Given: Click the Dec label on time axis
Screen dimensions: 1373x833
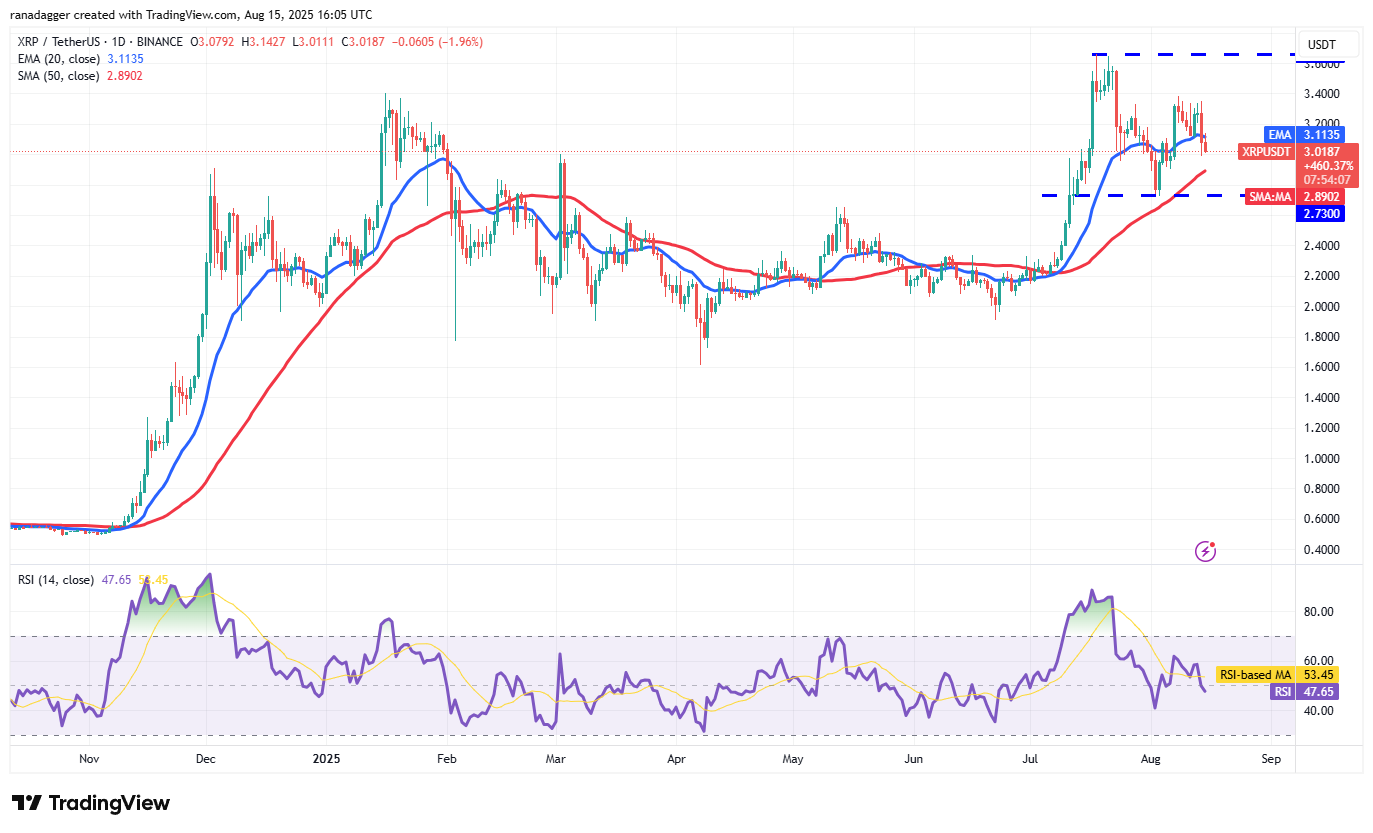Looking at the screenshot, I should click(x=205, y=759).
